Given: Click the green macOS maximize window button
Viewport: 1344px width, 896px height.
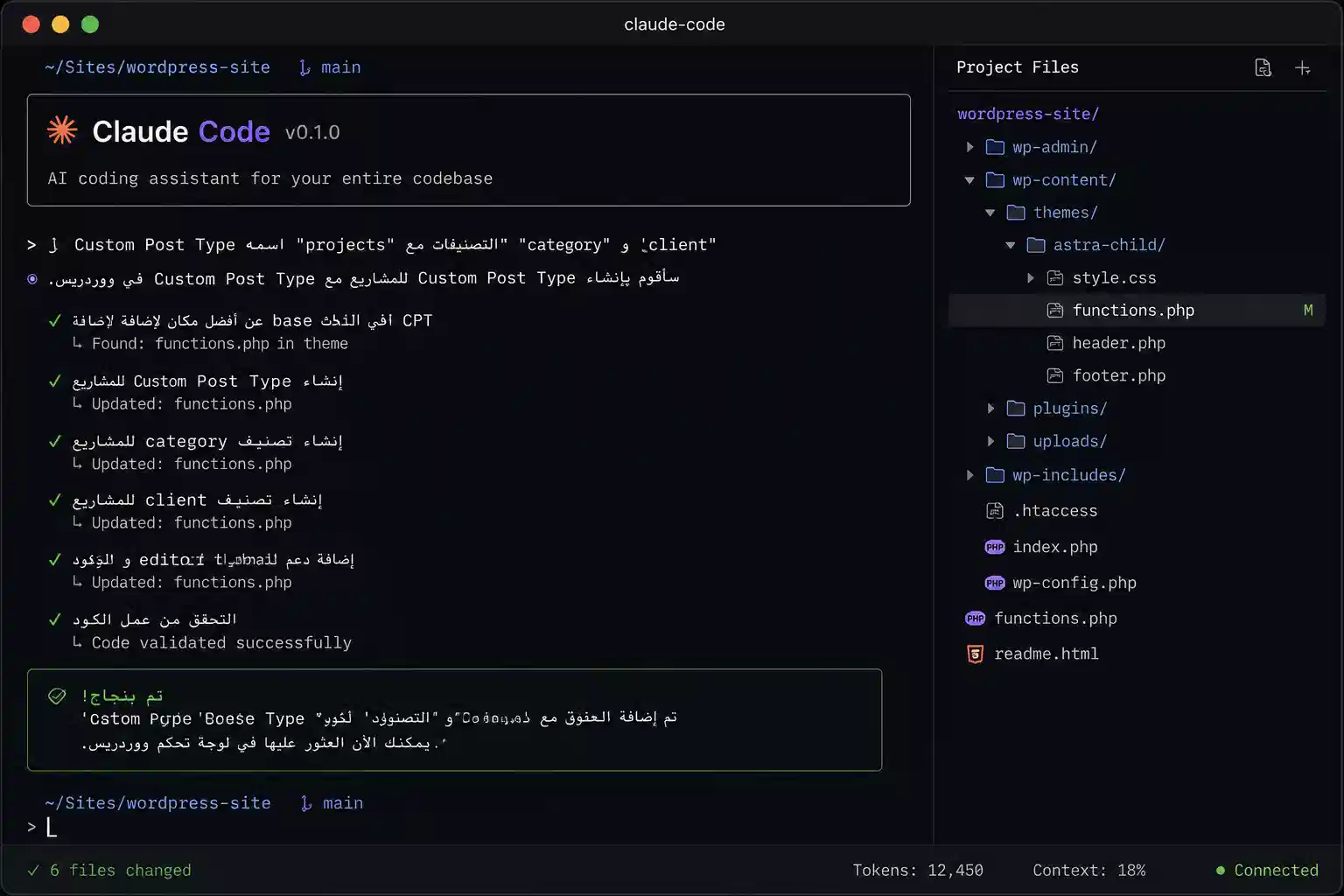Looking at the screenshot, I should point(90,24).
